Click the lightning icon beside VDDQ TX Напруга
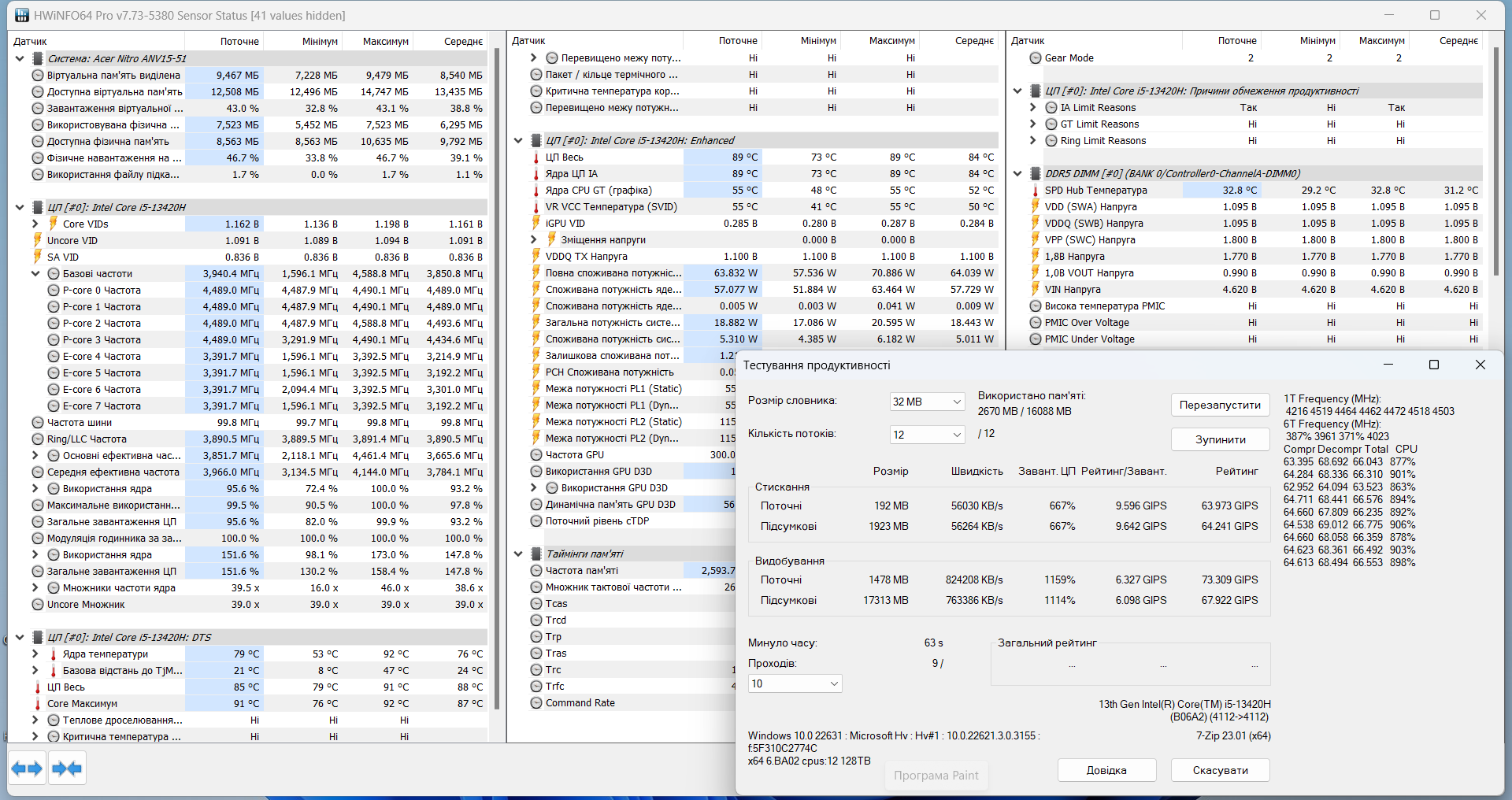Screen dimensions: 1512x800 pyautogui.click(x=536, y=257)
